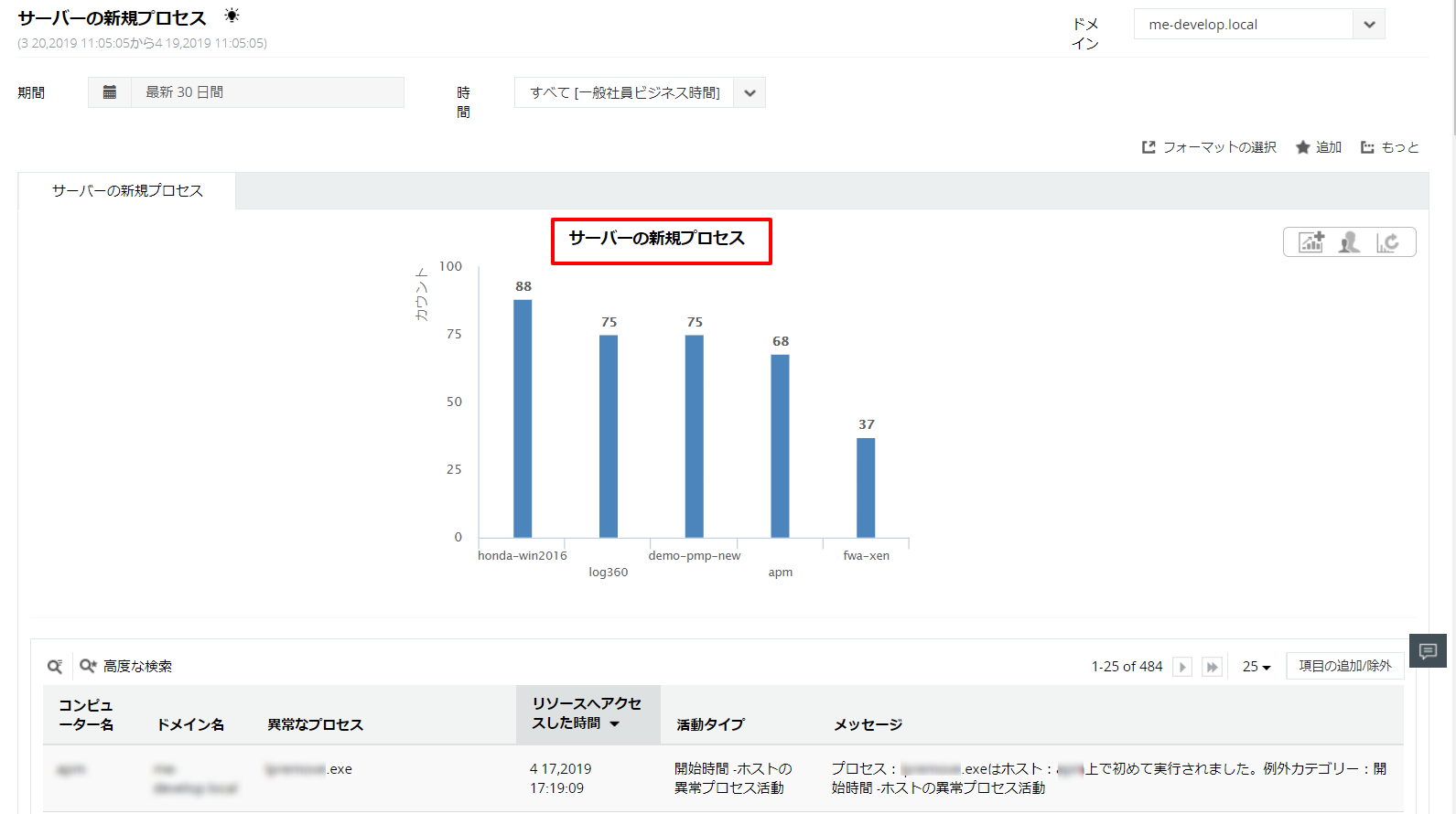The image size is (1456, 814).
Task: Go to next page of results
Action: (x=1182, y=667)
